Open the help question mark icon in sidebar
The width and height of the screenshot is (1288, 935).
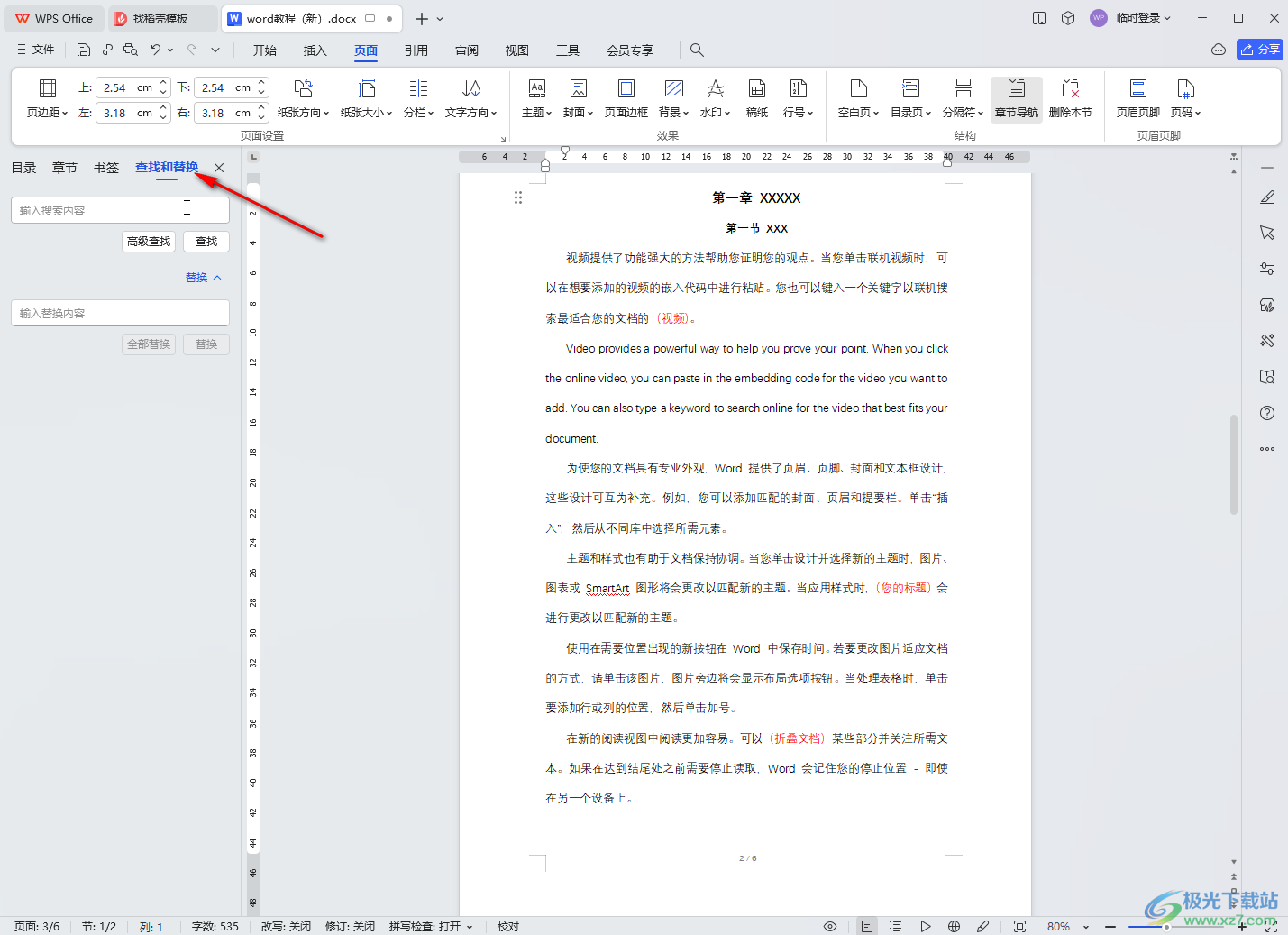coord(1267,413)
